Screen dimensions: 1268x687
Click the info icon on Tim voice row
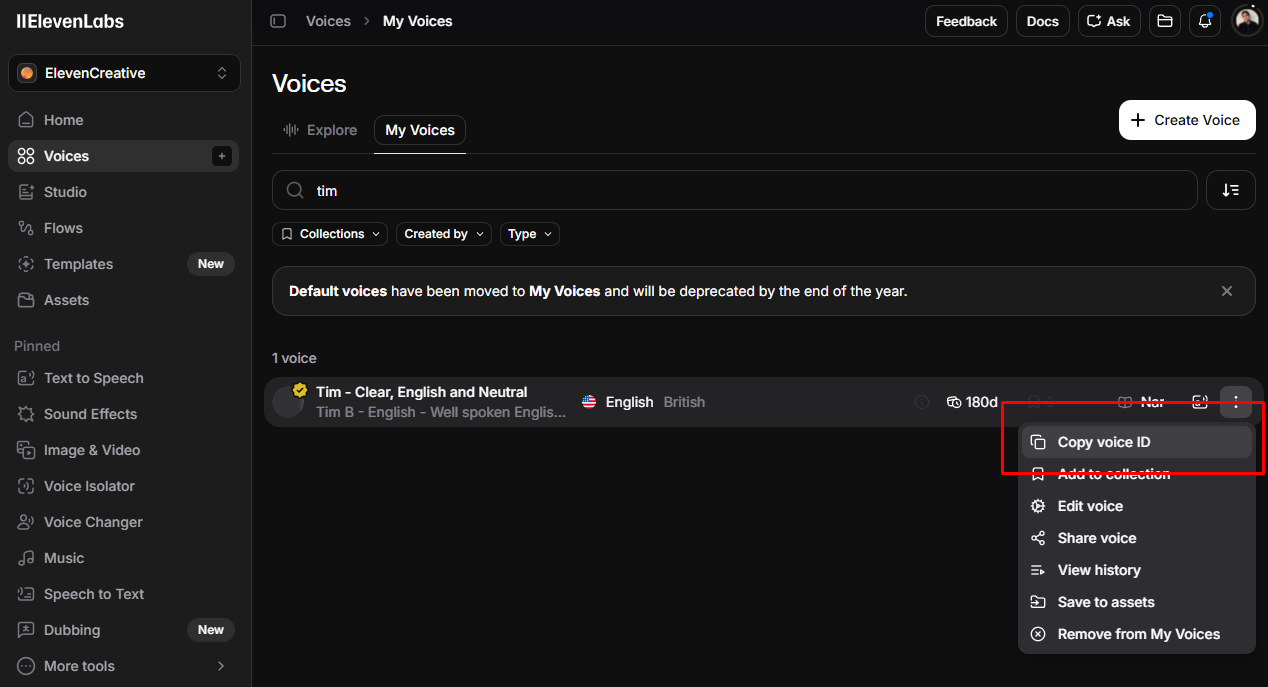[x=922, y=402]
